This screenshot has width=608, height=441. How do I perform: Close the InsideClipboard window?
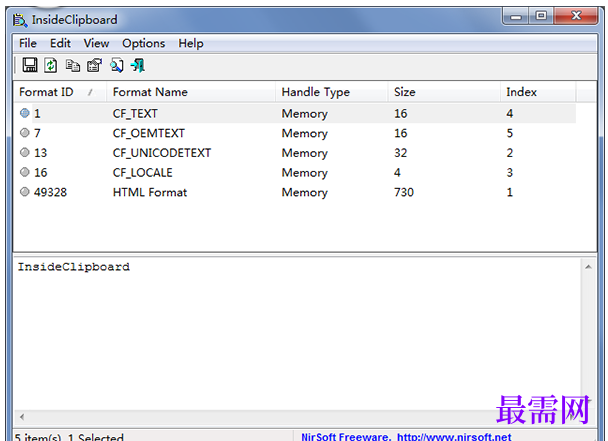pyautogui.click(x=576, y=16)
